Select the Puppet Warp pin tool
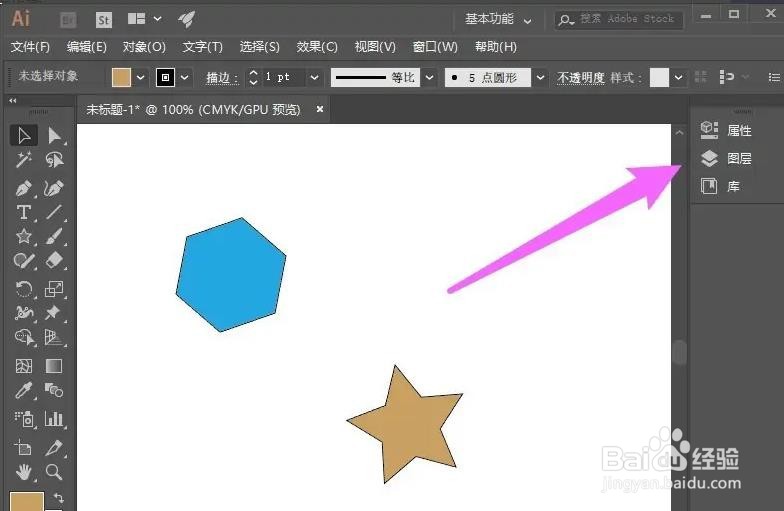784x511 pixels. (x=54, y=313)
